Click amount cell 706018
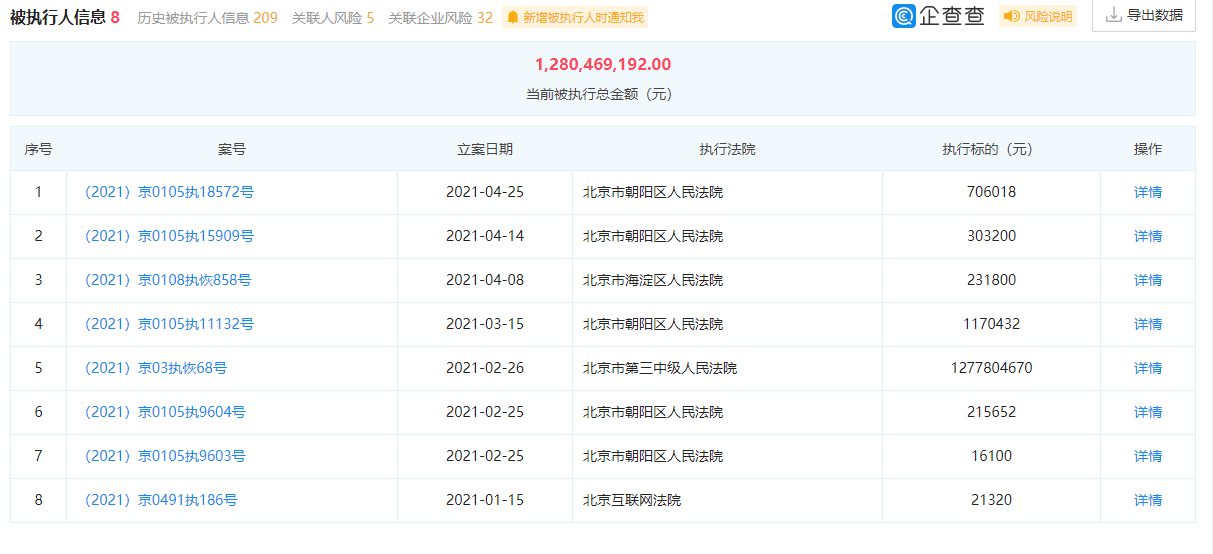The image size is (1213, 554). pyautogui.click(x=991, y=192)
